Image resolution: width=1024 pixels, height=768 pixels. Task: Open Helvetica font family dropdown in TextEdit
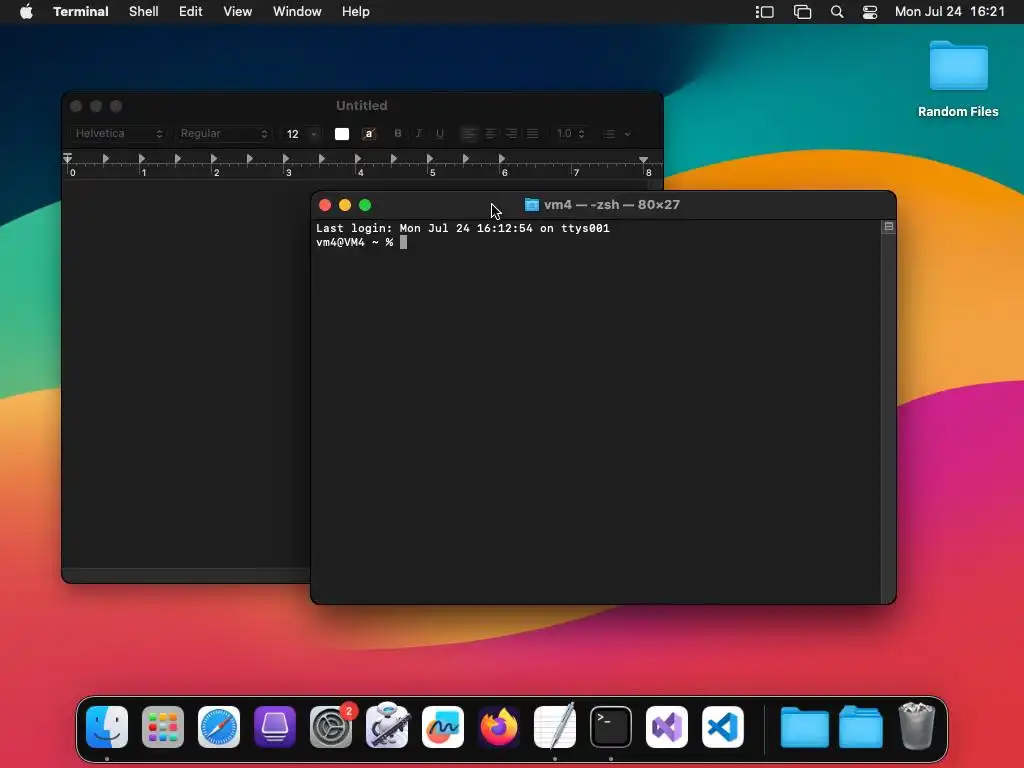point(118,133)
